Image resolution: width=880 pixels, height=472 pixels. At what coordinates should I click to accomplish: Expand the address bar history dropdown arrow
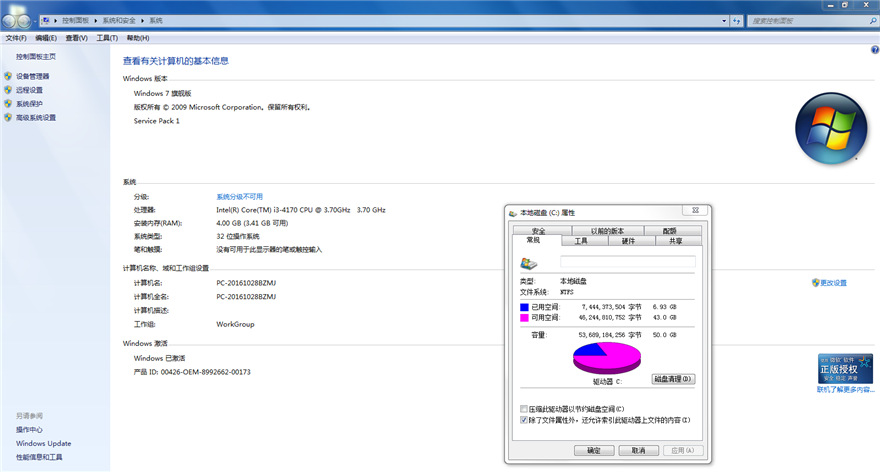724,19
